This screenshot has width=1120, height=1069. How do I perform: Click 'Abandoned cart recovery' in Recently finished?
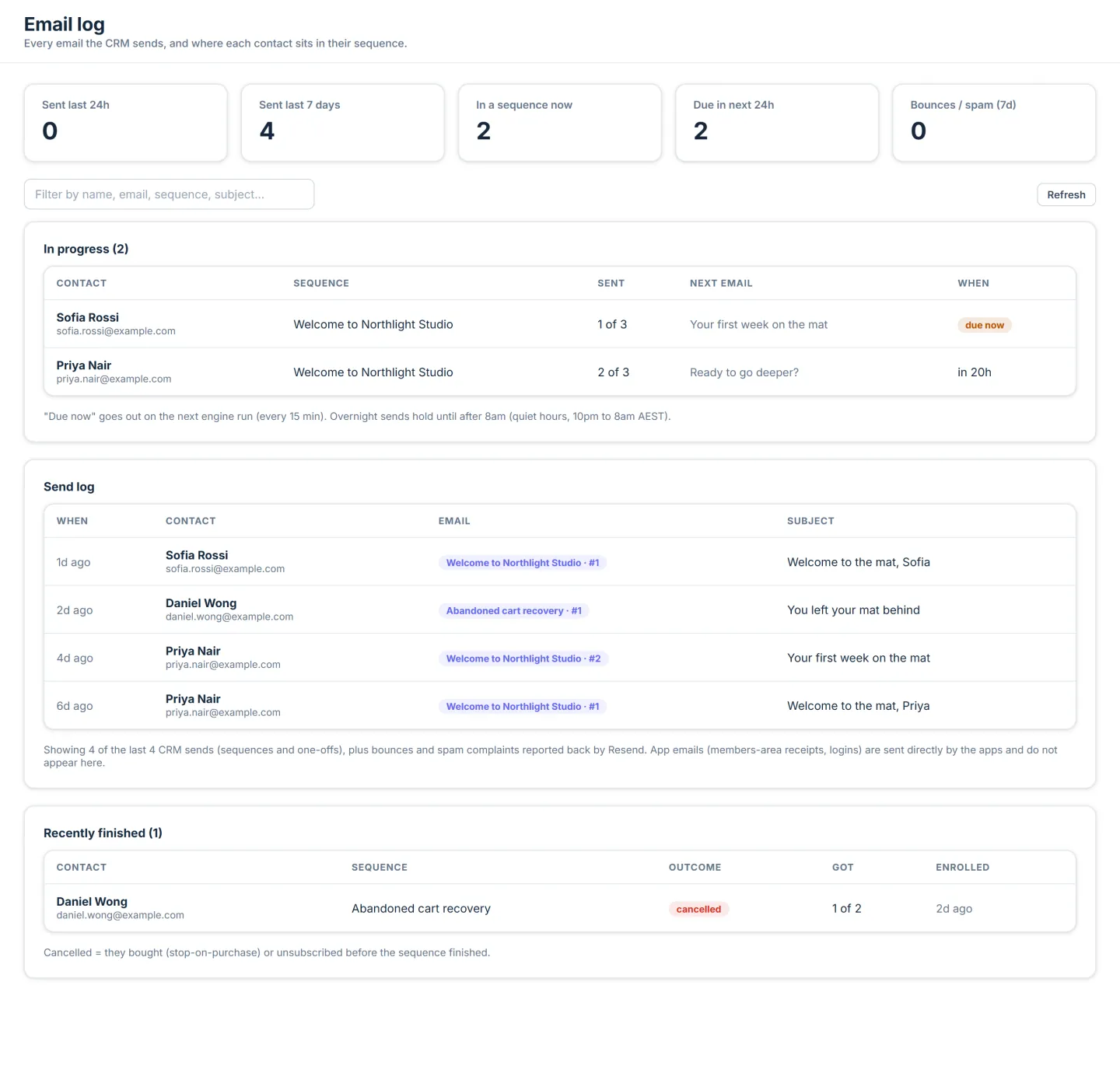421,908
